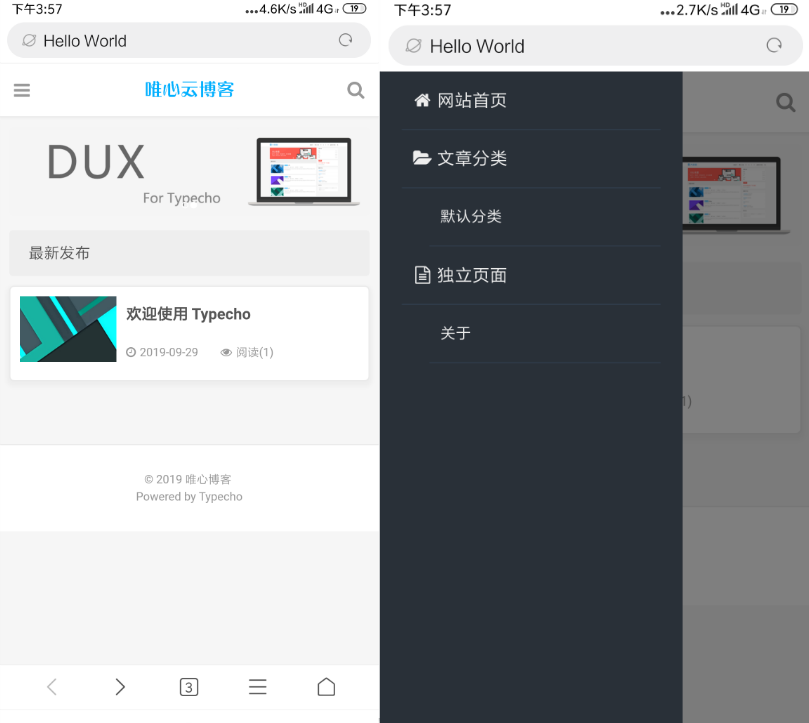
Task: Tap the search magnifier in left screen header
Action: click(x=355, y=90)
